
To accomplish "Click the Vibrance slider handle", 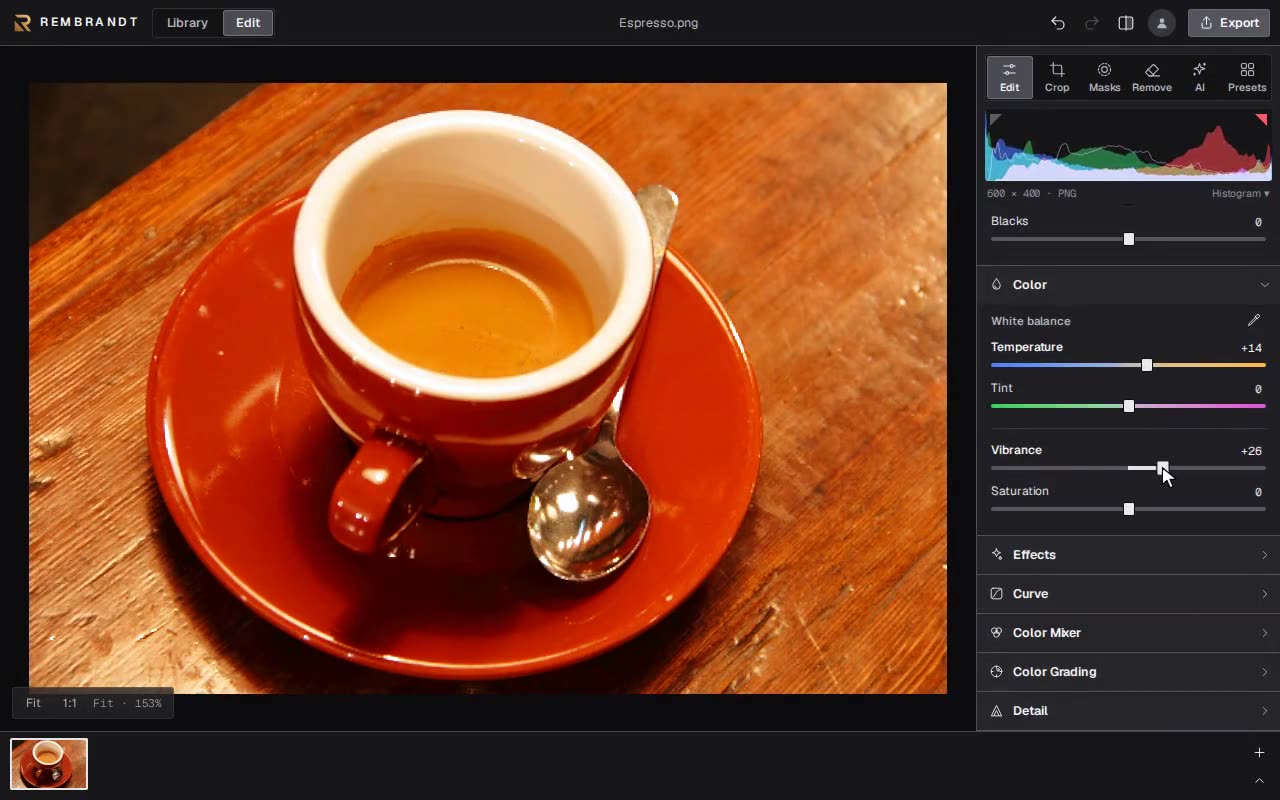I will [x=1163, y=468].
